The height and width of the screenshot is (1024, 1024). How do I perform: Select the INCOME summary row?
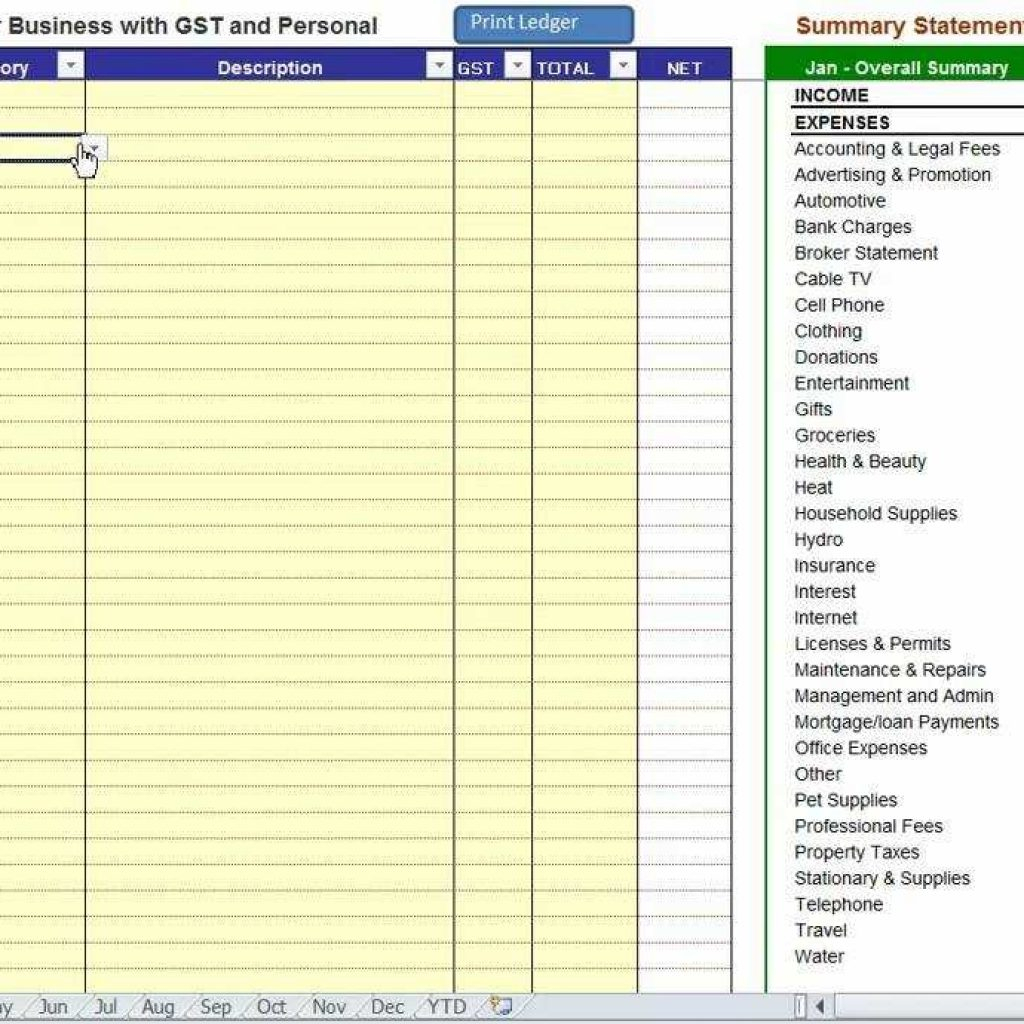coord(831,95)
